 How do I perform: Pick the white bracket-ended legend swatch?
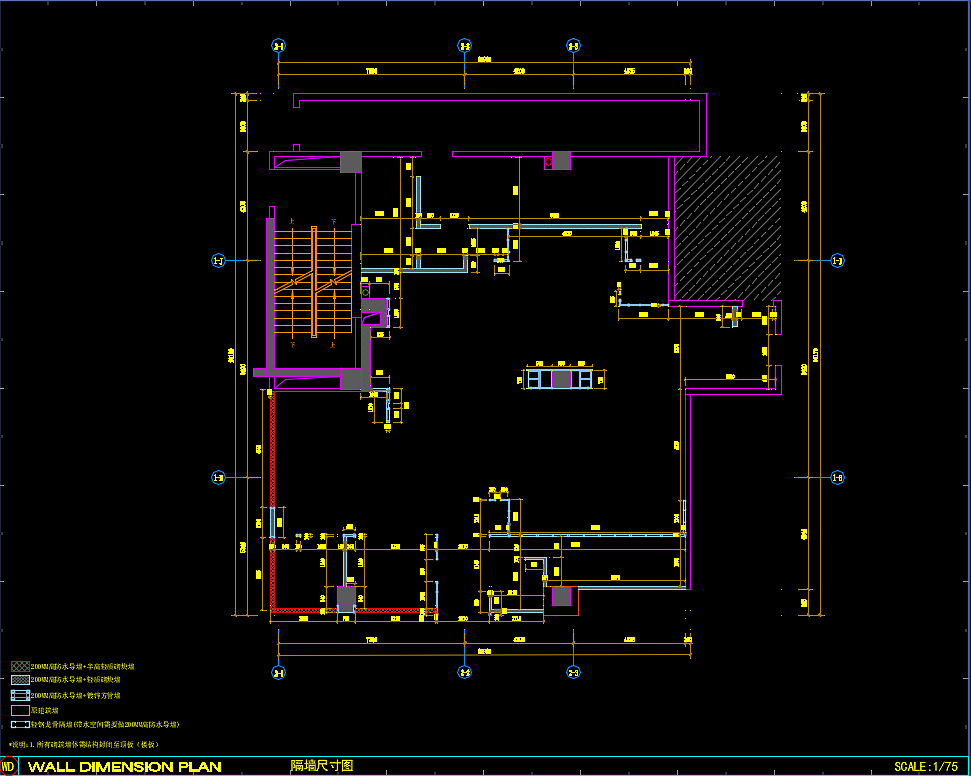click(x=20, y=724)
